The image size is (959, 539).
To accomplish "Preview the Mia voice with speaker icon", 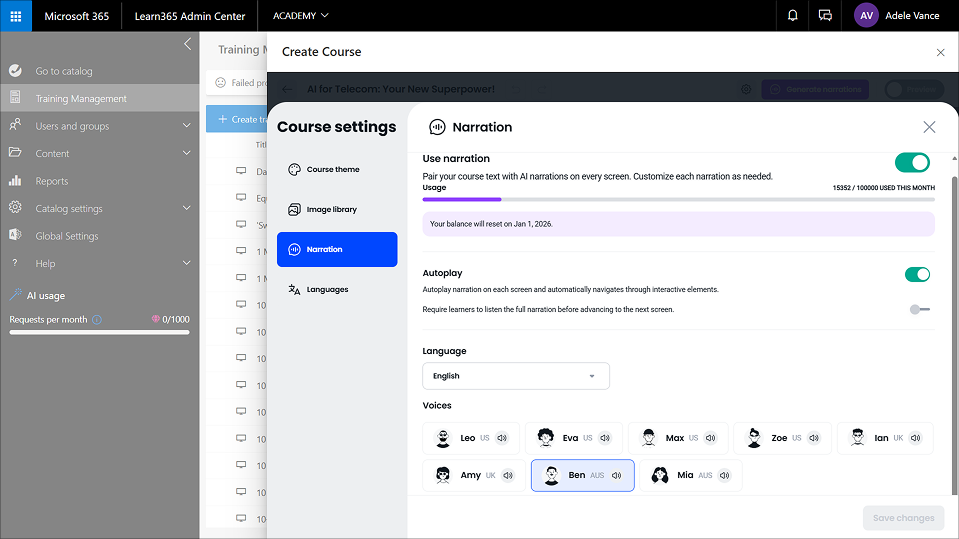I will [x=725, y=475].
